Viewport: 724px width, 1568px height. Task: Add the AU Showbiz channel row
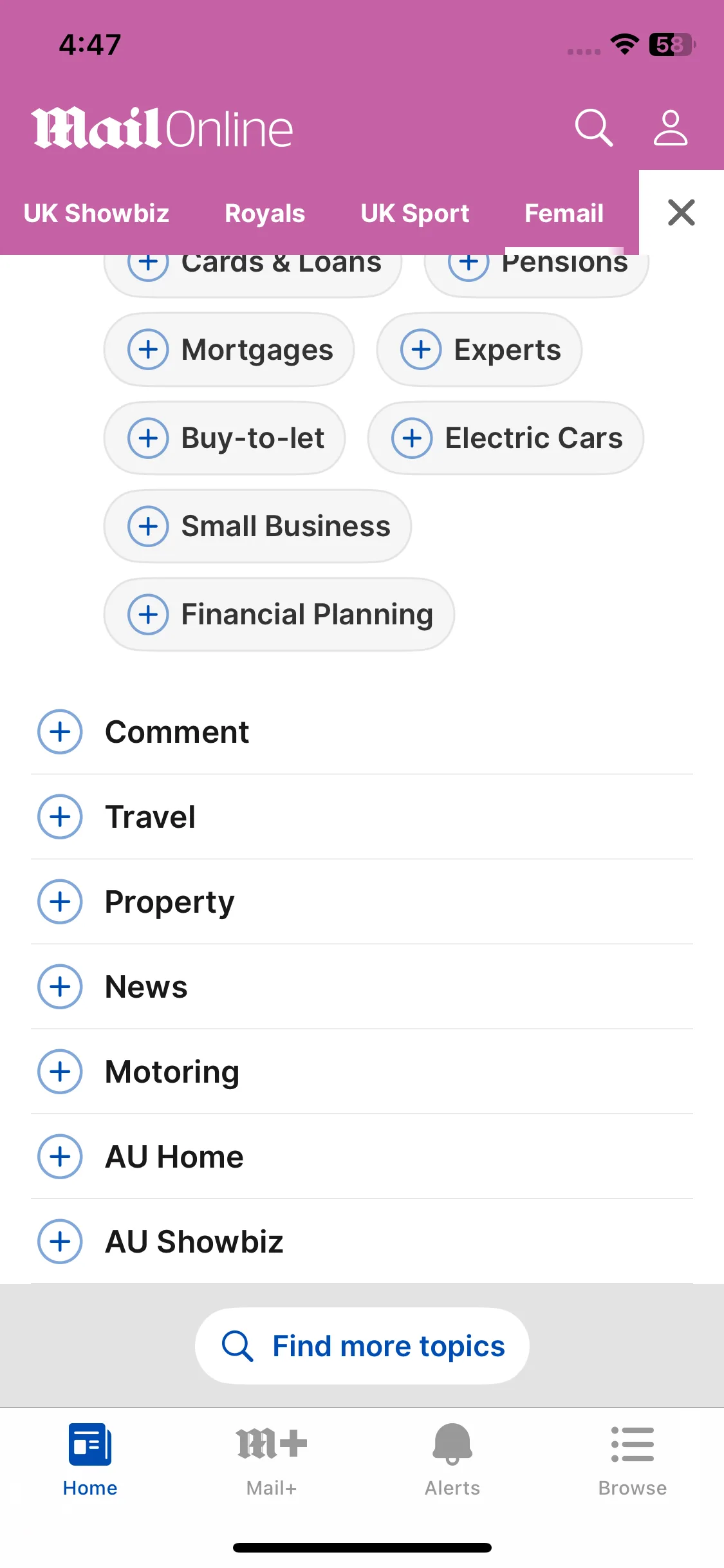click(362, 1242)
